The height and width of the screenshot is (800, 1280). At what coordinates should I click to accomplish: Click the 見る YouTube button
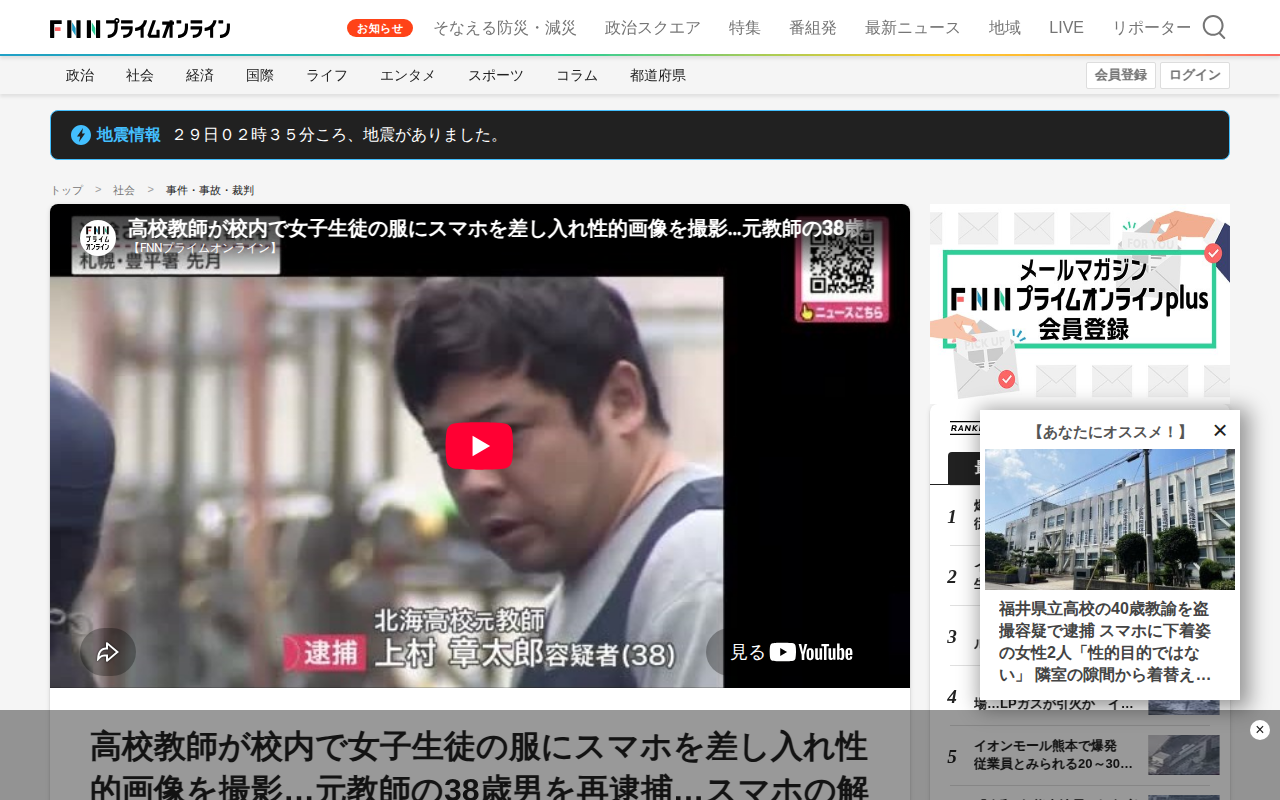click(791, 652)
